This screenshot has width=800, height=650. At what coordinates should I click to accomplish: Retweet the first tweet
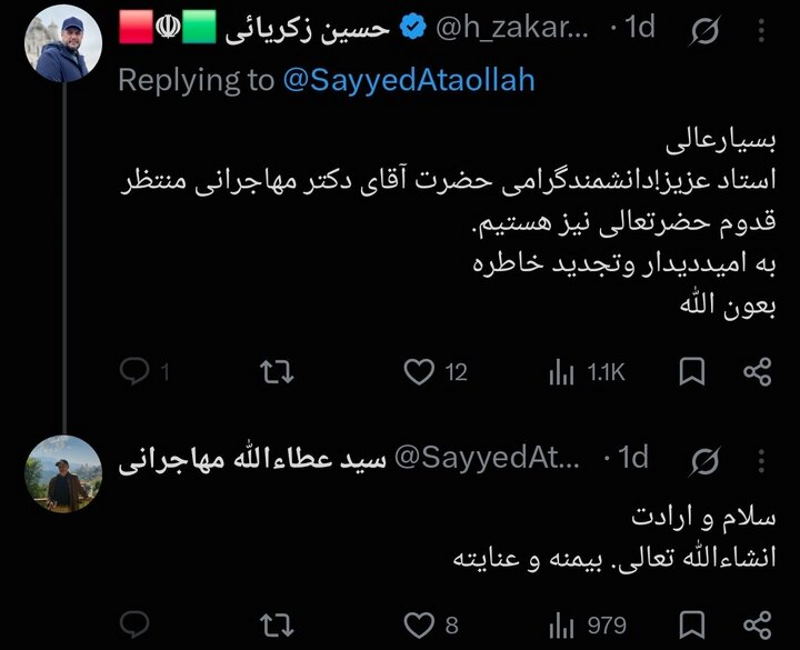click(277, 371)
